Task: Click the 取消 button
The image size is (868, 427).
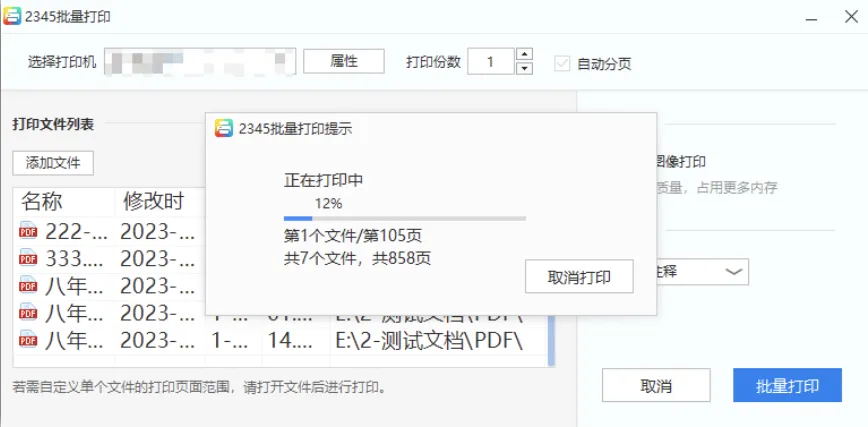Action: point(656,385)
